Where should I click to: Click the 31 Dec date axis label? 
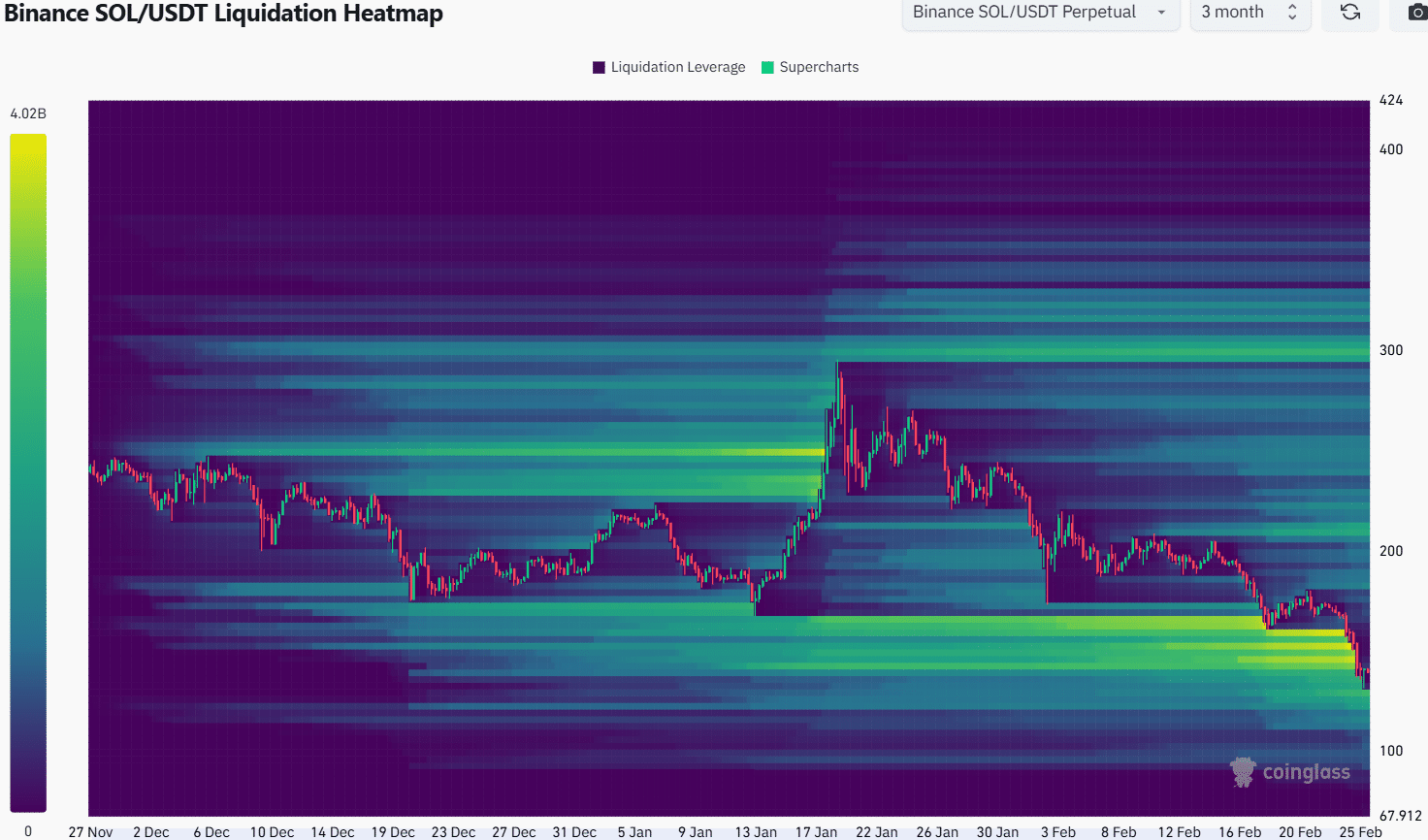click(574, 832)
